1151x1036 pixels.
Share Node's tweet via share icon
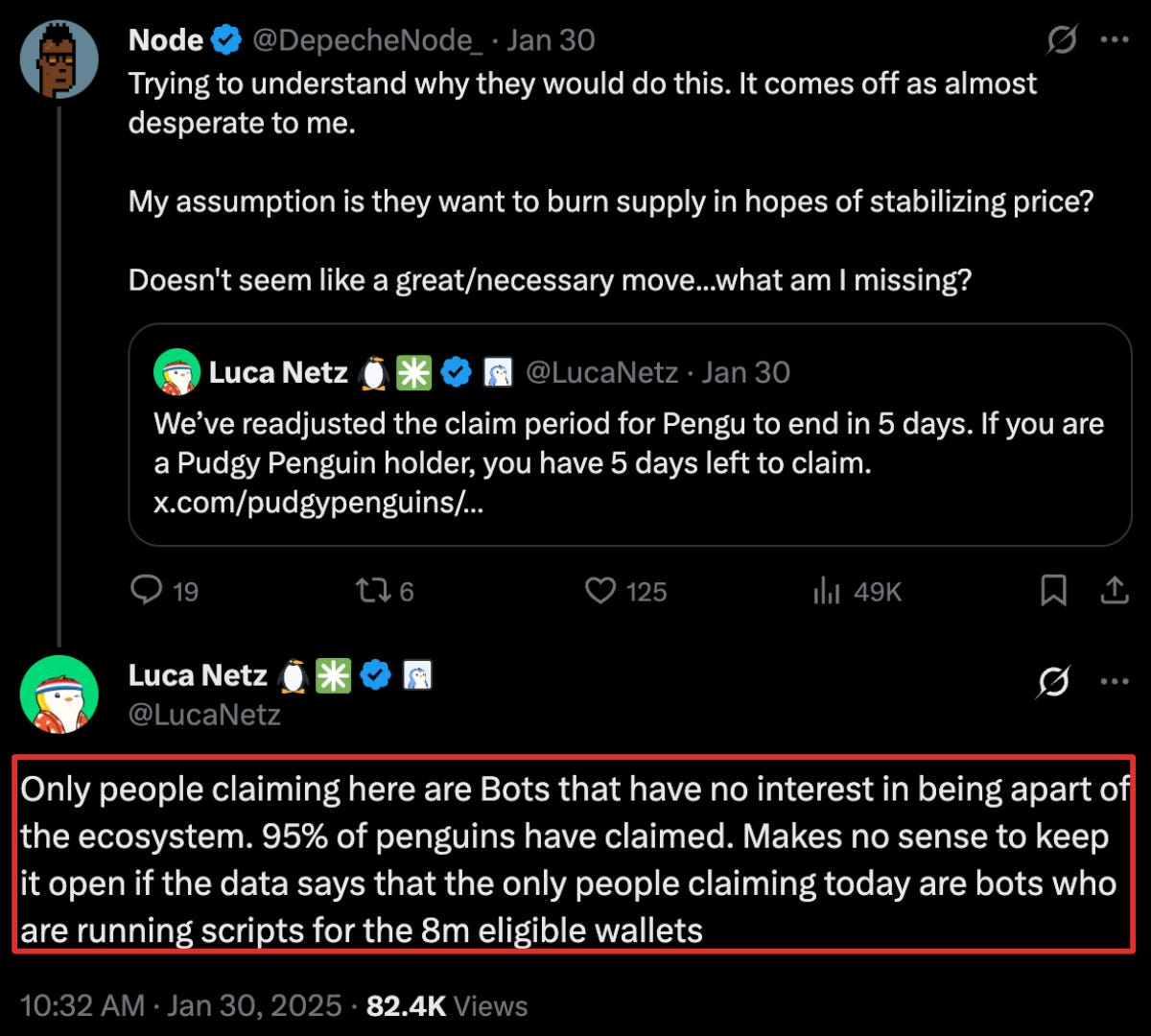[1114, 590]
